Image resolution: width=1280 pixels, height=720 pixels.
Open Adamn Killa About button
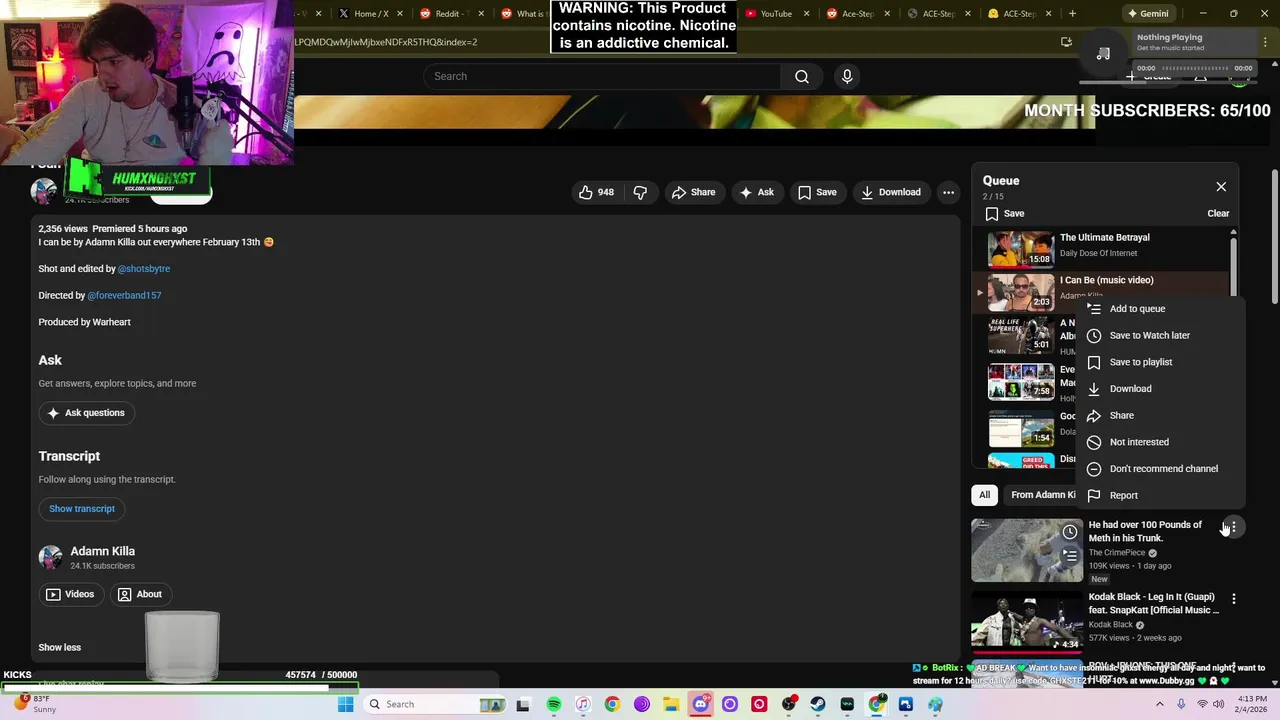tap(139, 594)
